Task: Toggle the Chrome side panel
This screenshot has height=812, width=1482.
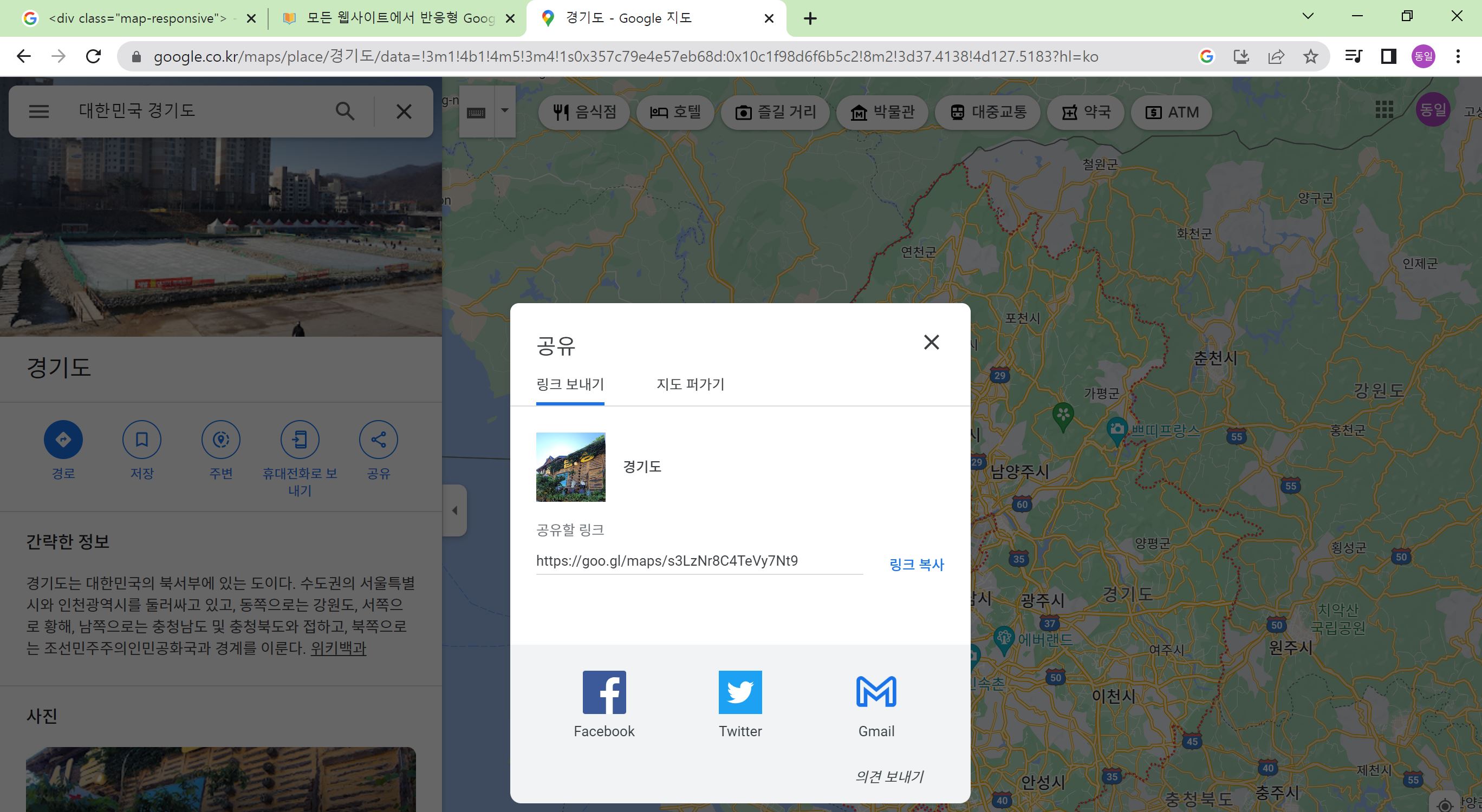Action: (1388, 56)
